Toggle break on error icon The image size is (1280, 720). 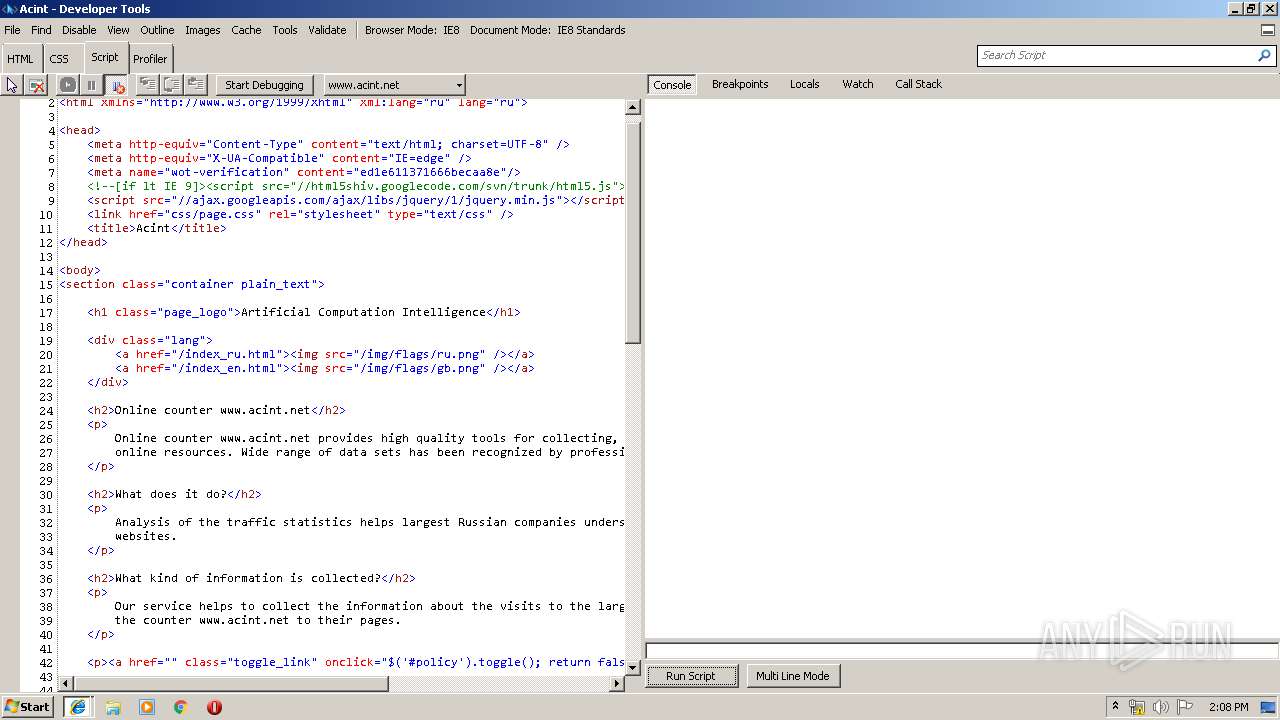tap(116, 85)
